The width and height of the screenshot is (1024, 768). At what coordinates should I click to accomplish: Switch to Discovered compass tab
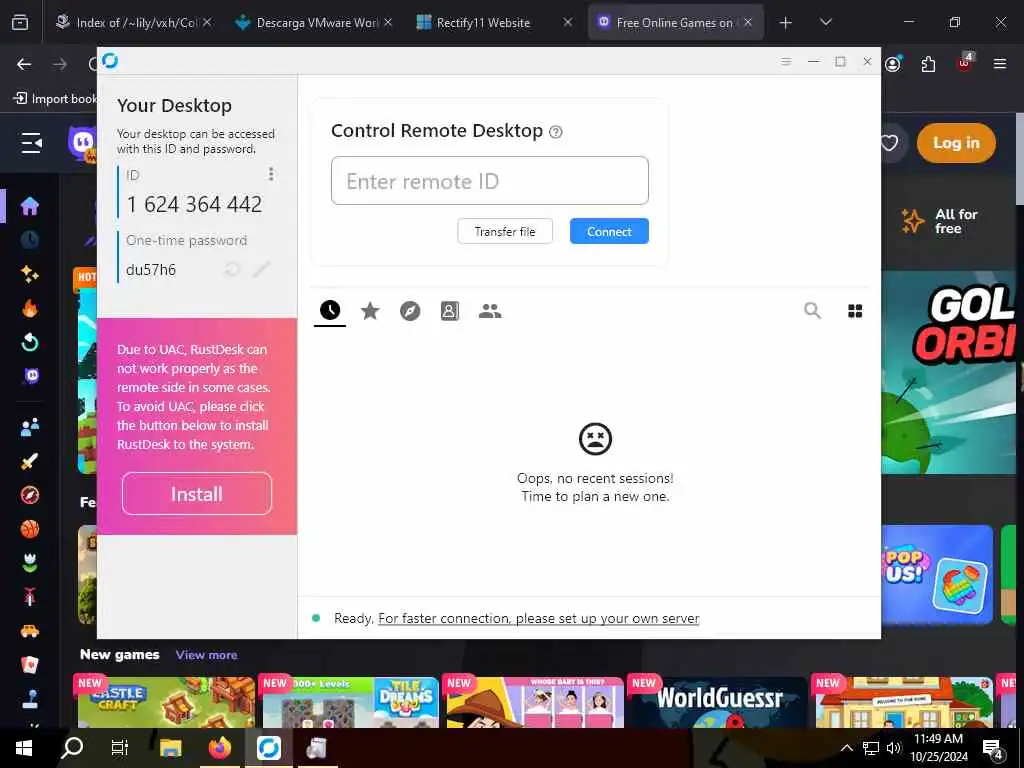[x=410, y=311]
